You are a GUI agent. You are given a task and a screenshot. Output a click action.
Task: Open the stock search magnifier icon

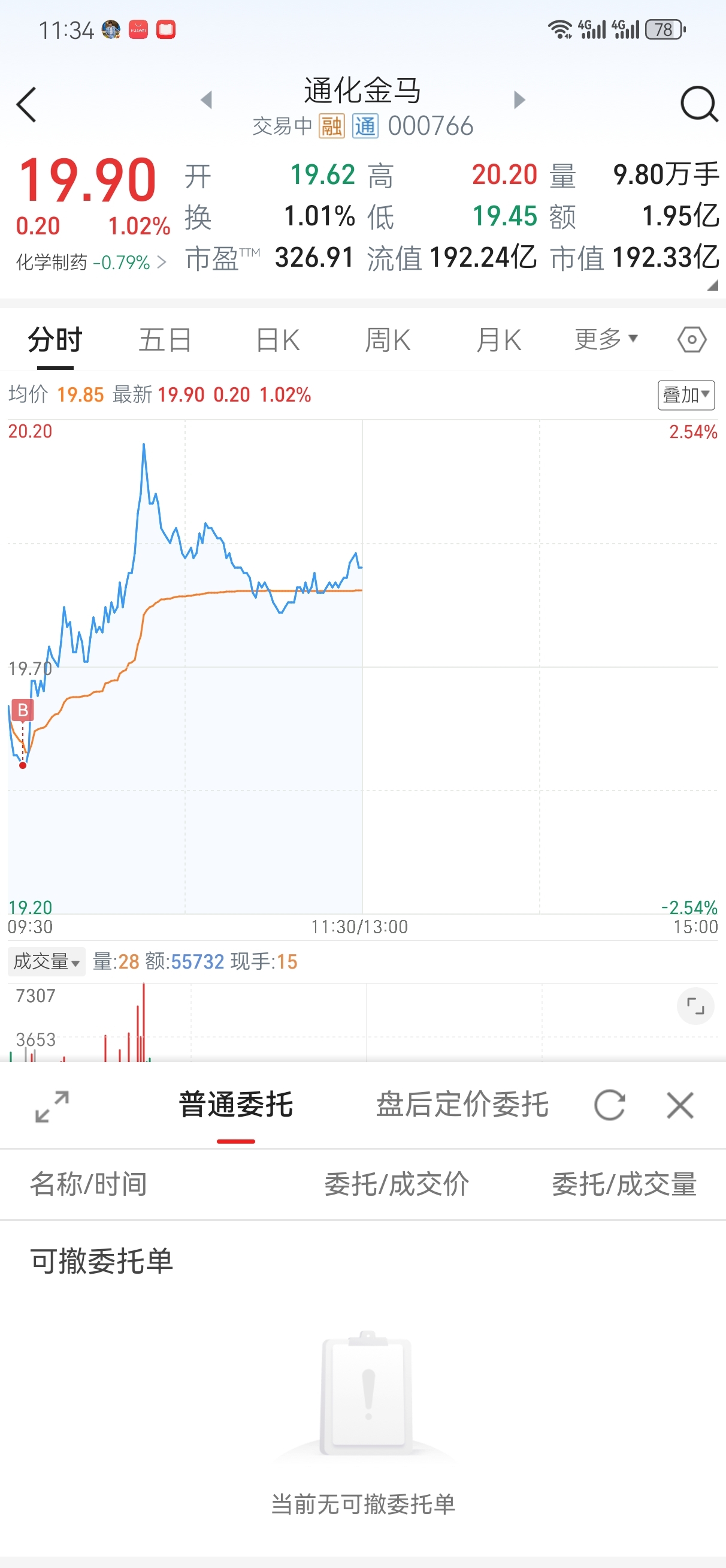coord(698,105)
